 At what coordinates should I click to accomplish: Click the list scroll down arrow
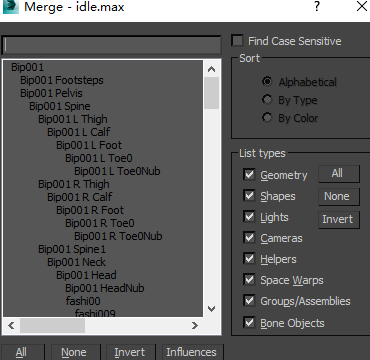[212, 309]
